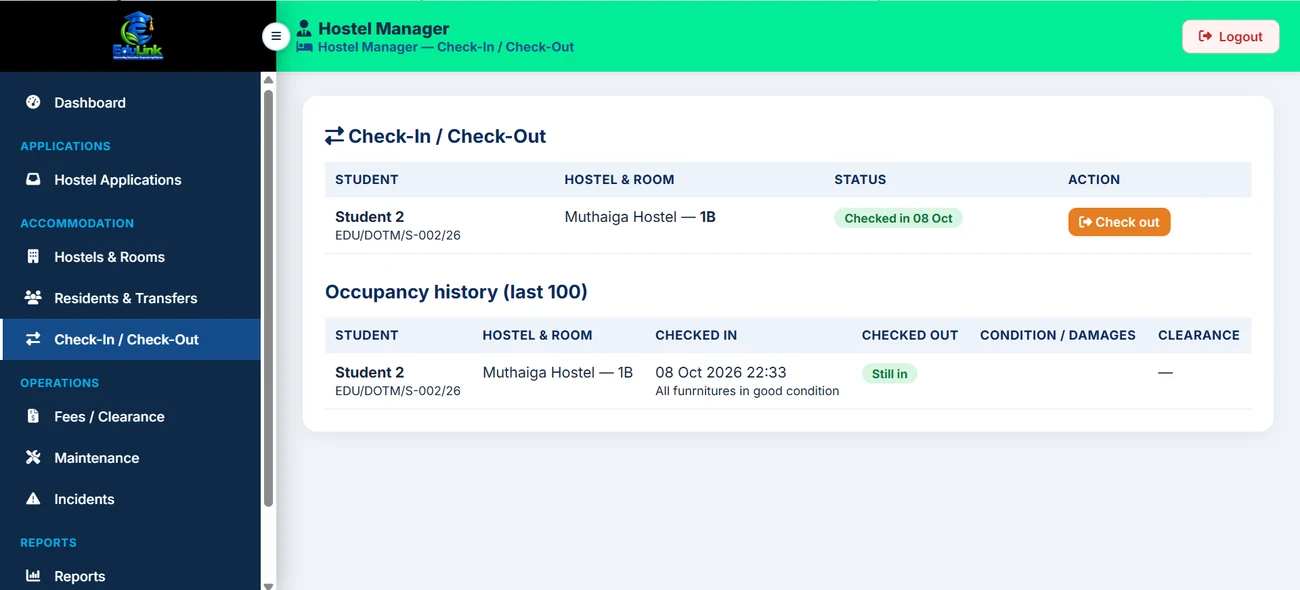Click the sidebar scroll up arrow
This screenshot has width=1300, height=590.
point(268,79)
